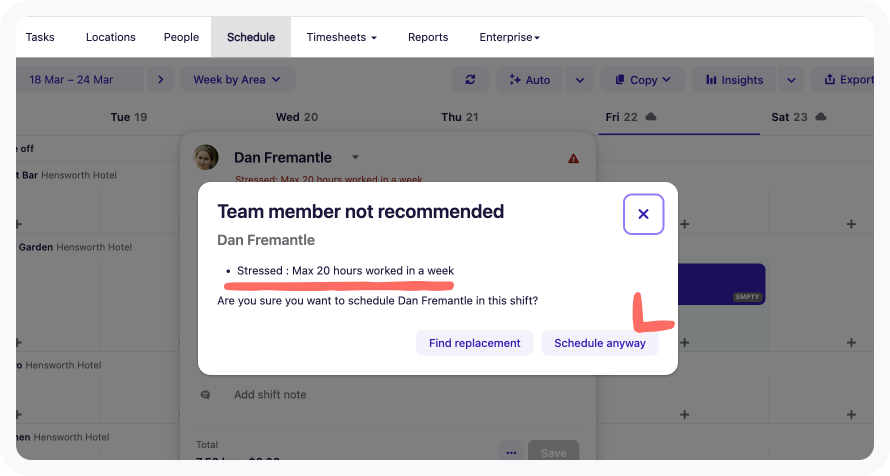Expand the Timesheets menu
The height and width of the screenshot is (476, 890).
coord(342,37)
